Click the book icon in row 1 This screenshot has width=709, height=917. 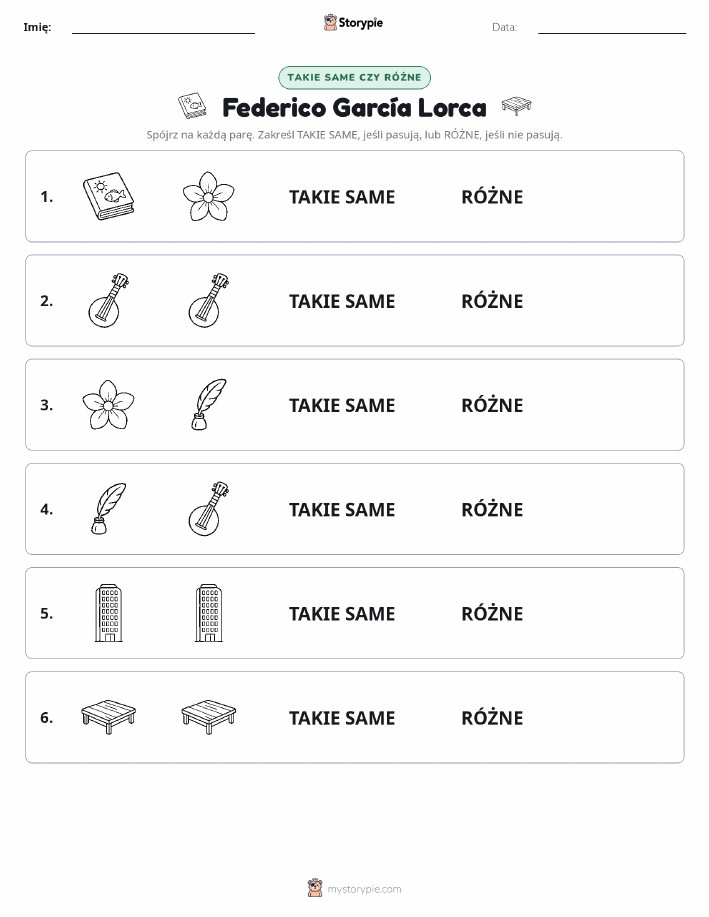click(x=108, y=196)
